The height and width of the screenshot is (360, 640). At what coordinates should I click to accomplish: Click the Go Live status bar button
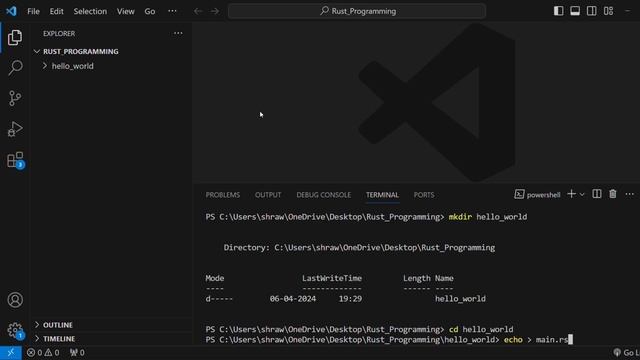[627, 353]
